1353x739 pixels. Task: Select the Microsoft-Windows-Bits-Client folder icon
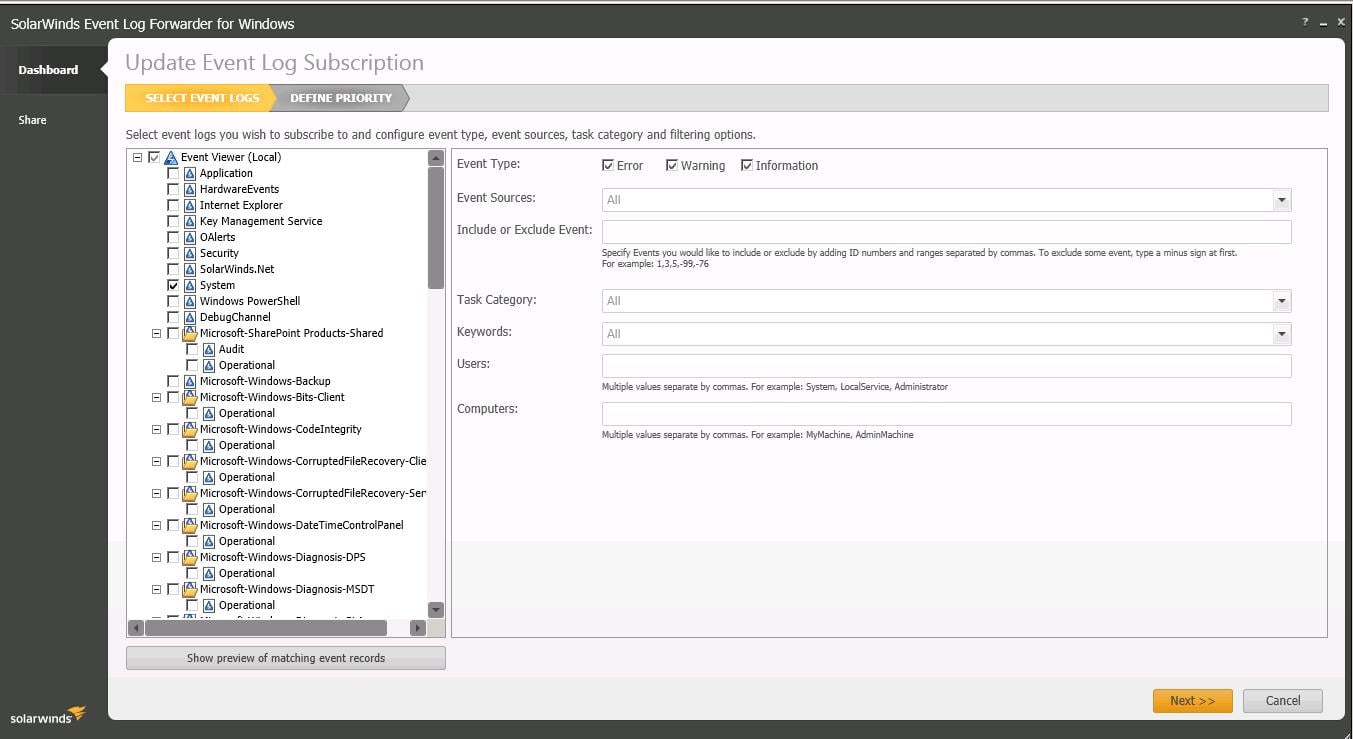tap(190, 397)
